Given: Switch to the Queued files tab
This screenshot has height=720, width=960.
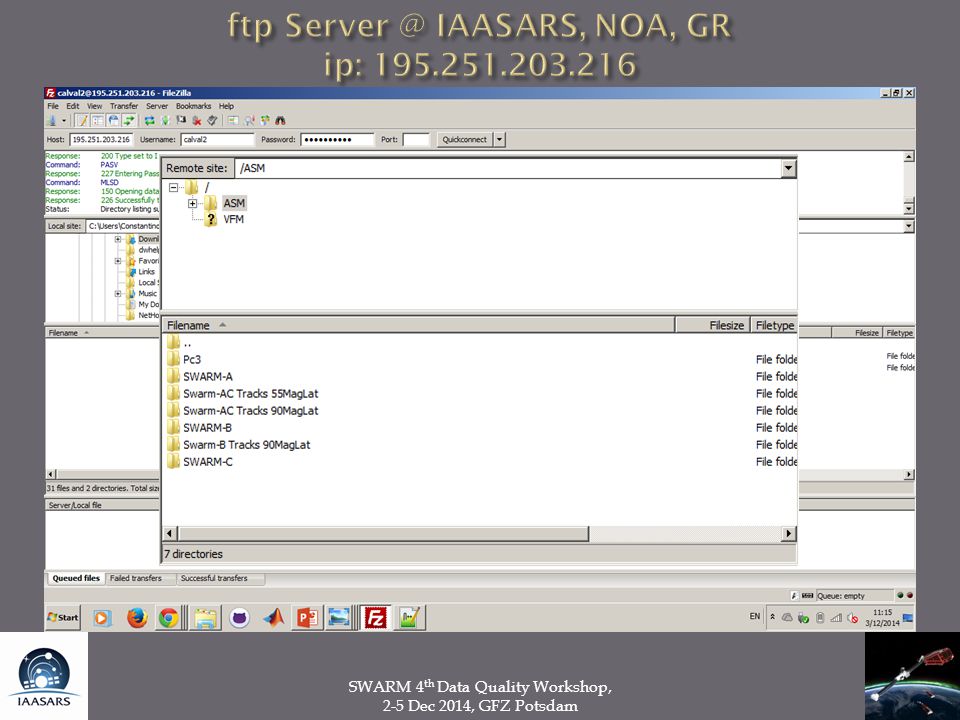Looking at the screenshot, I should click(x=76, y=578).
